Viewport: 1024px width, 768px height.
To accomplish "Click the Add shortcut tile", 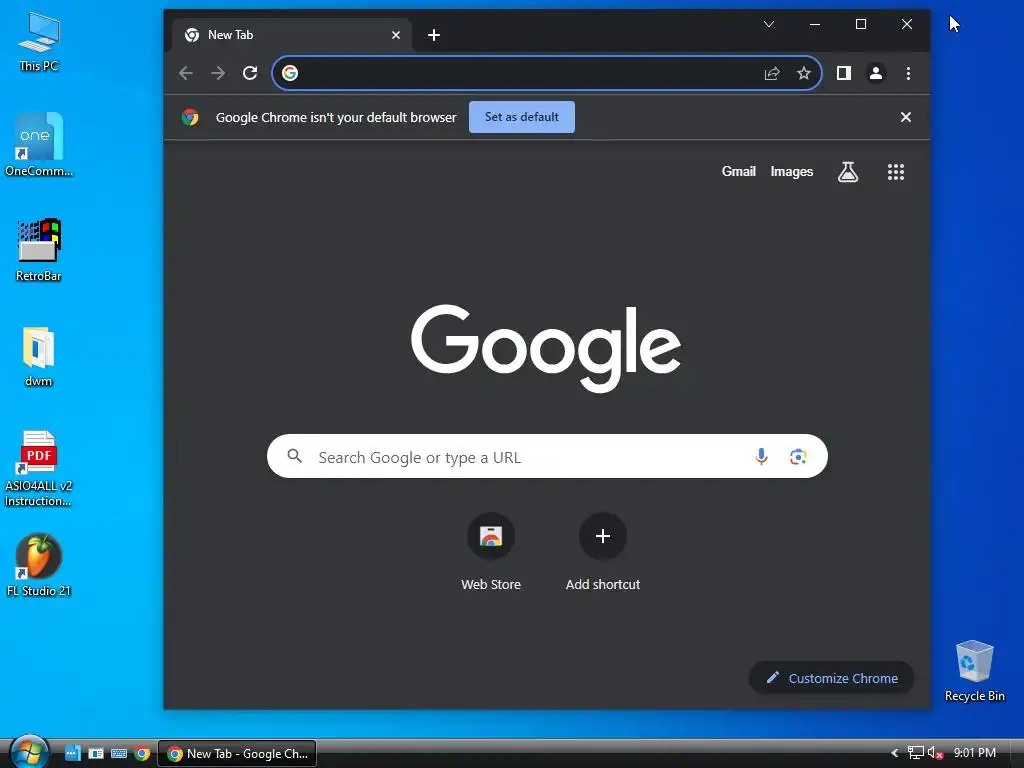I will click(603, 552).
